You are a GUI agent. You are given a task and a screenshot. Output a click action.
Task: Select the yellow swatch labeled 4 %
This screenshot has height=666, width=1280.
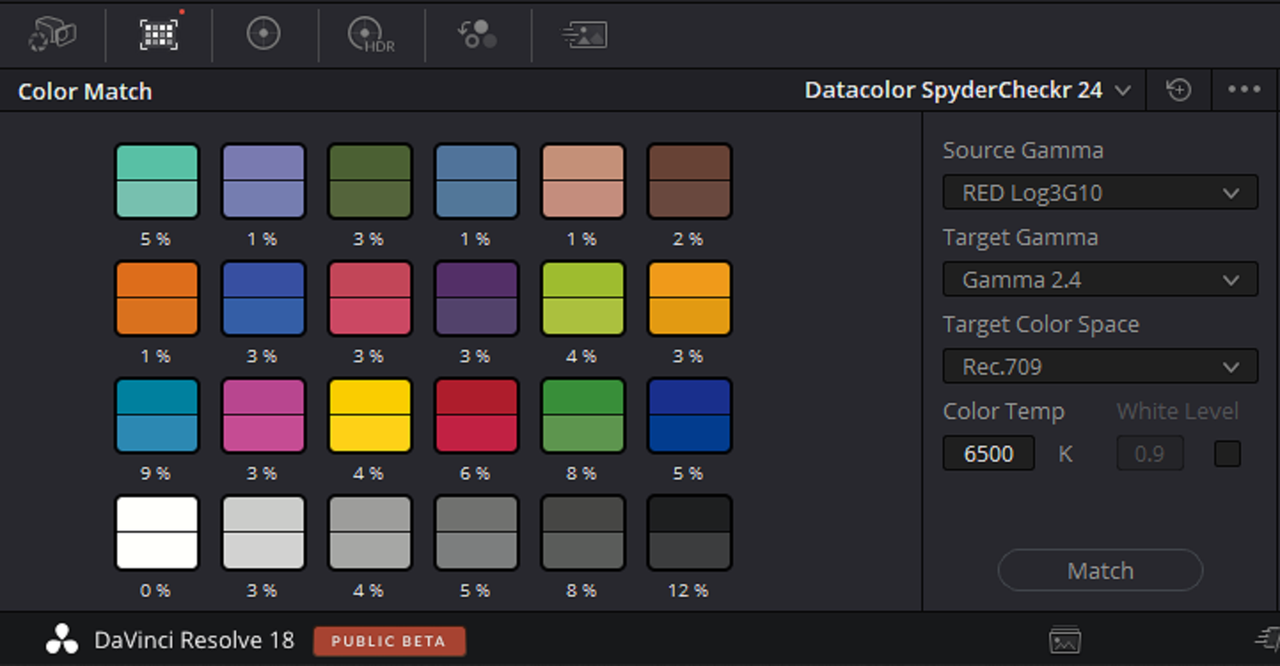370,415
